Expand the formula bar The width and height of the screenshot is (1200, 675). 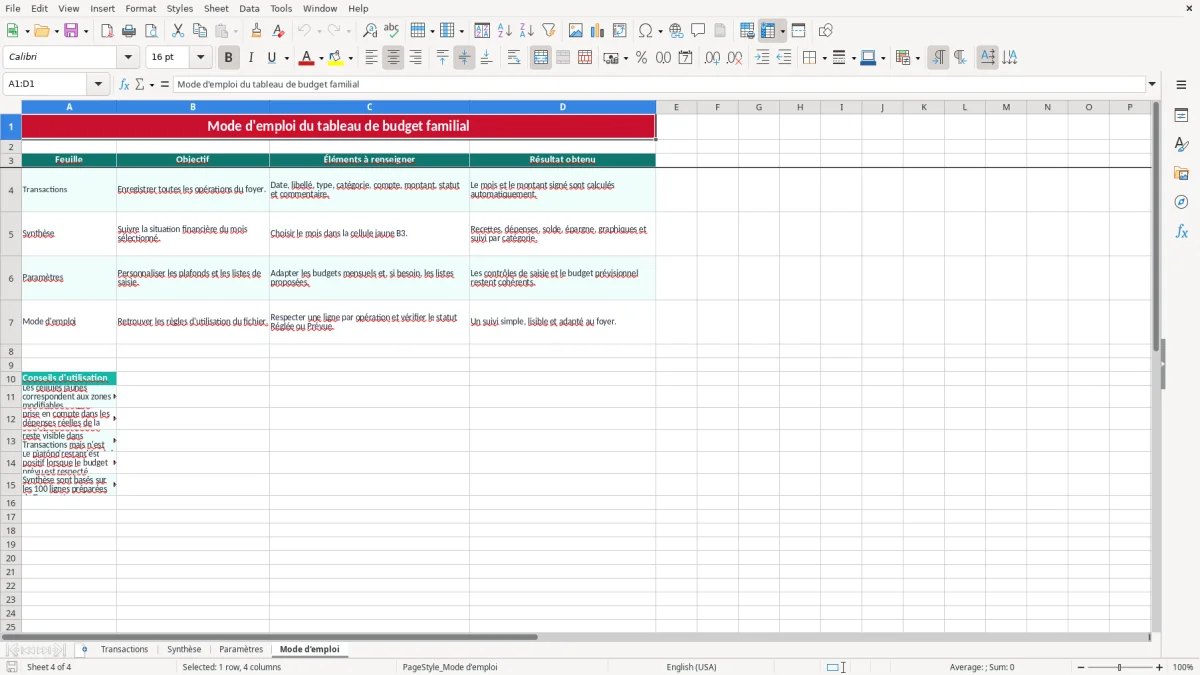(1152, 84)
